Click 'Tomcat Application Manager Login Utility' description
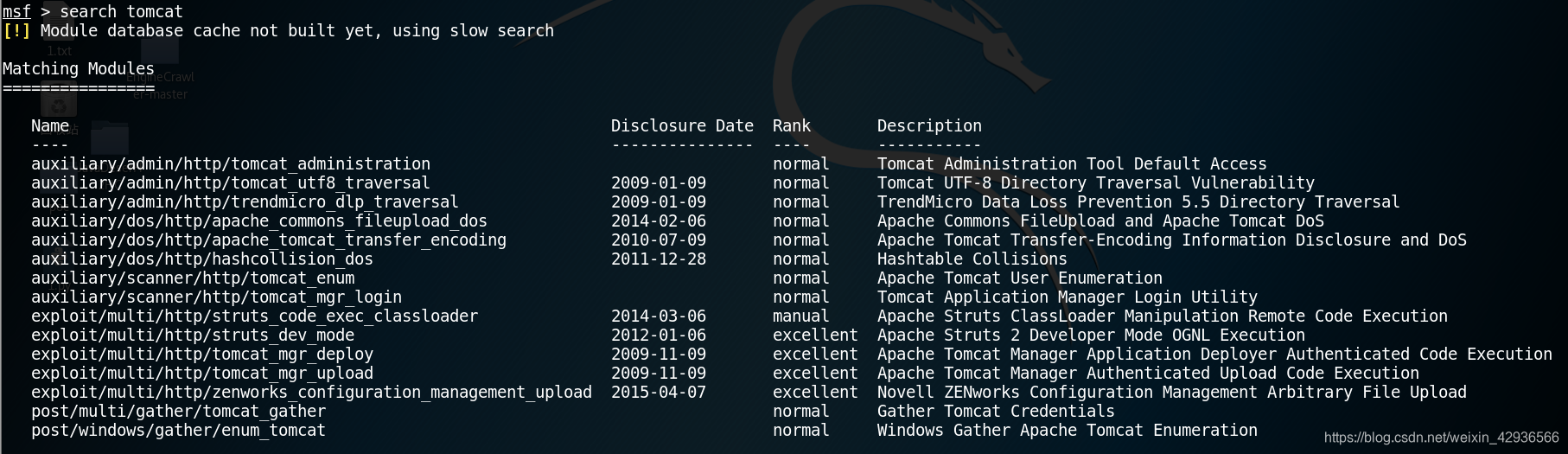The height and width of the screenshot is (454, 1568). (1068, 297)
